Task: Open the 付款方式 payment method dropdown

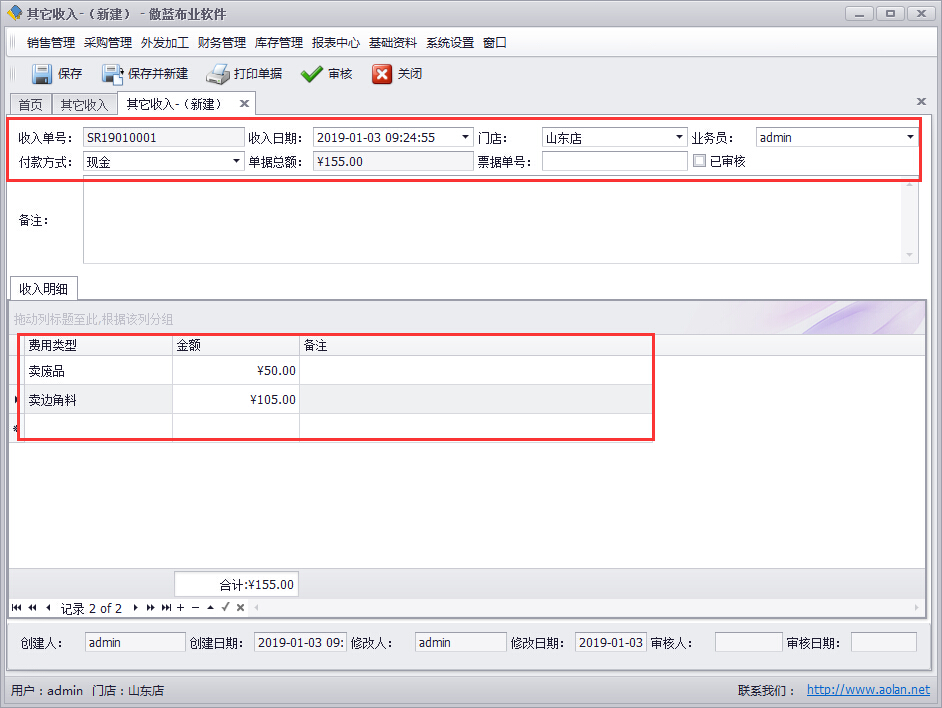Action: [236, 161]
